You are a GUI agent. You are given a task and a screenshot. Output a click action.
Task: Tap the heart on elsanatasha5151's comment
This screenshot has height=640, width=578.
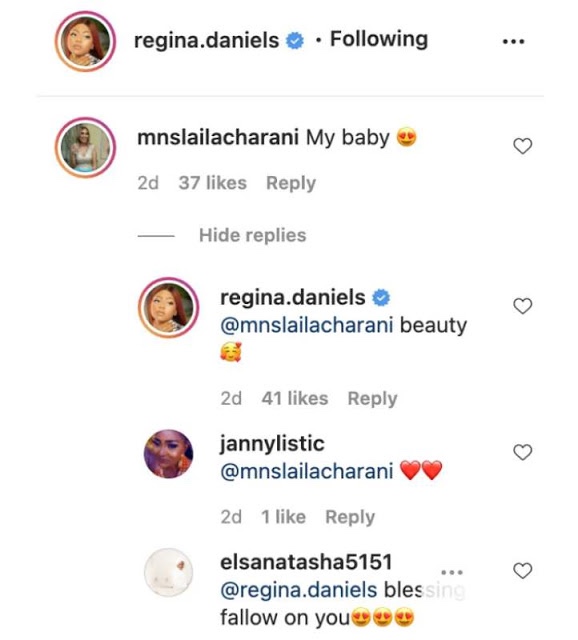pyautogui.click(x=522, y=570)
